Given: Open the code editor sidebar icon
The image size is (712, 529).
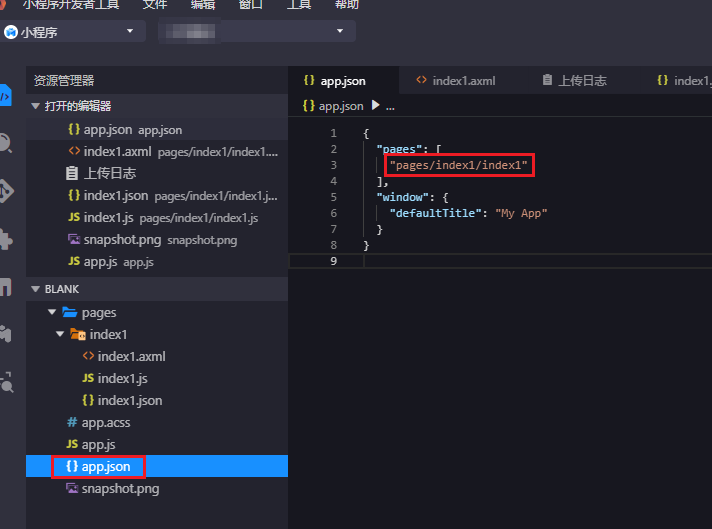Looking at the screenshot, I should pyautogui.click(x=5, y=95).
